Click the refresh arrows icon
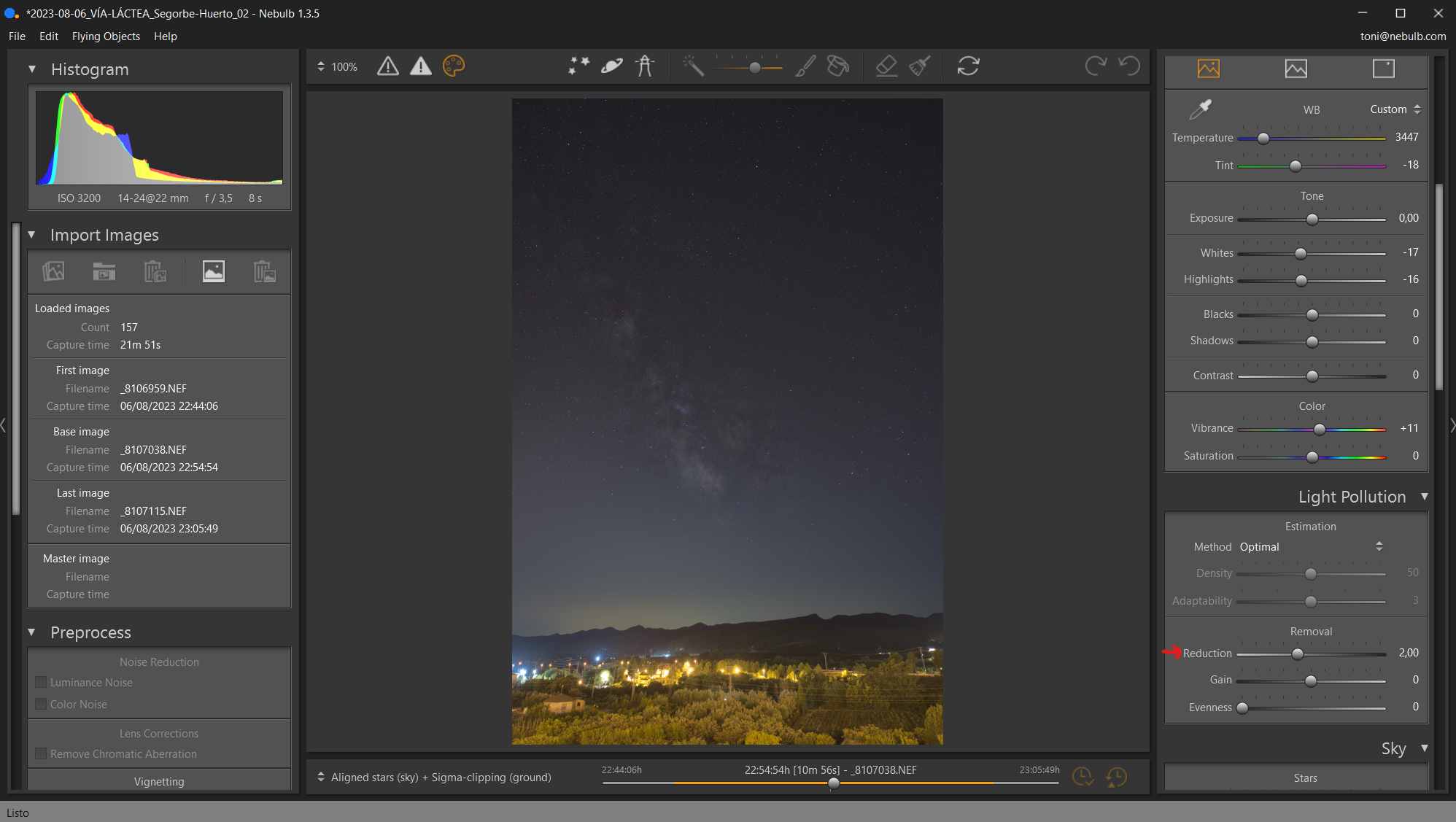This screenshot has height=822, width=1456. pos(968,66)
